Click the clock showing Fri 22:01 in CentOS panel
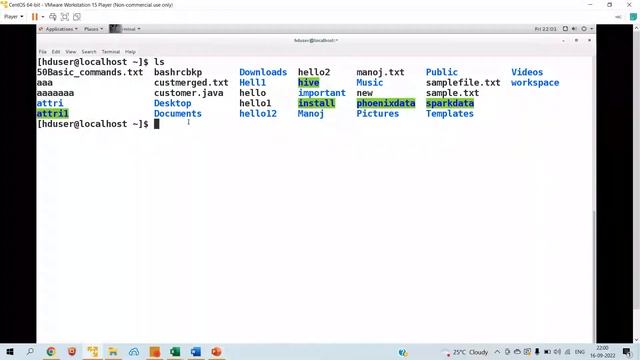The height and width of the screenshot is (360, 640). 545,29
